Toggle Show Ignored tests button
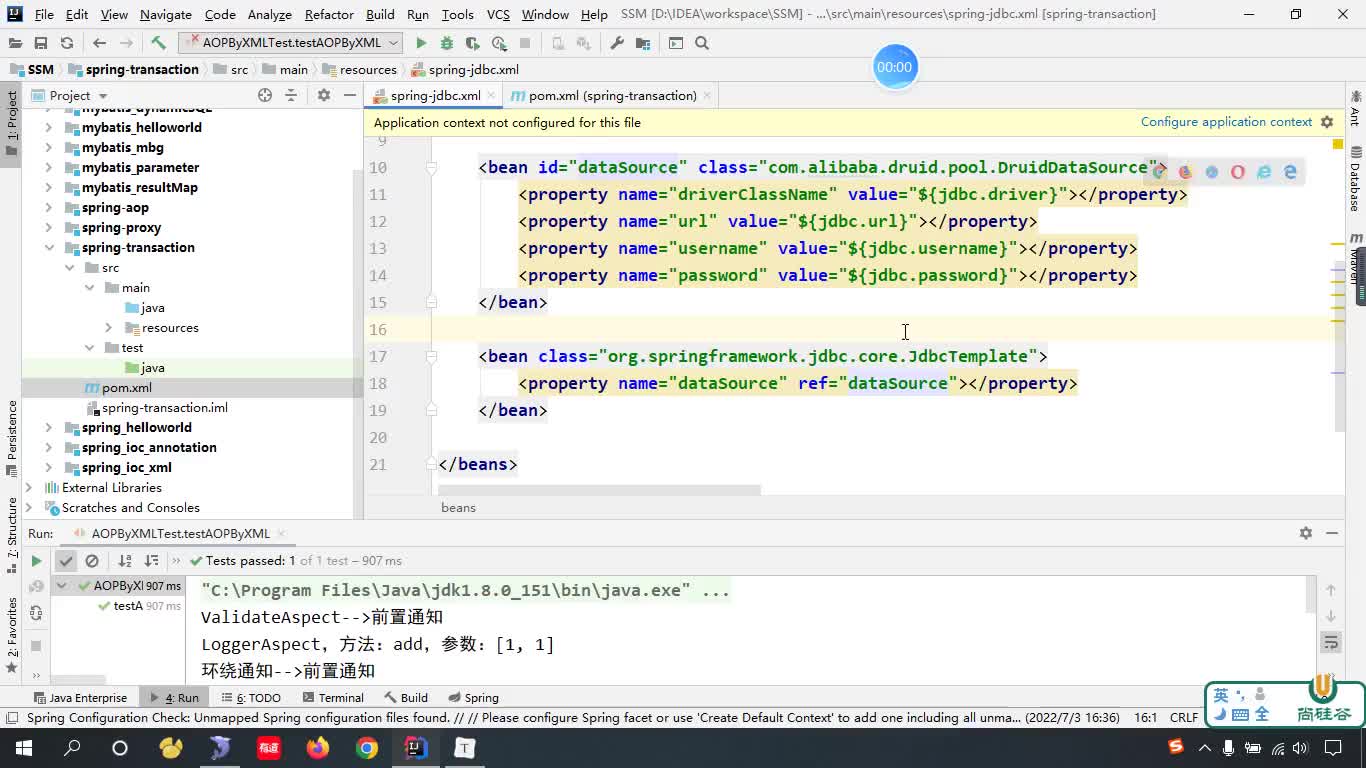 point(92,561)
